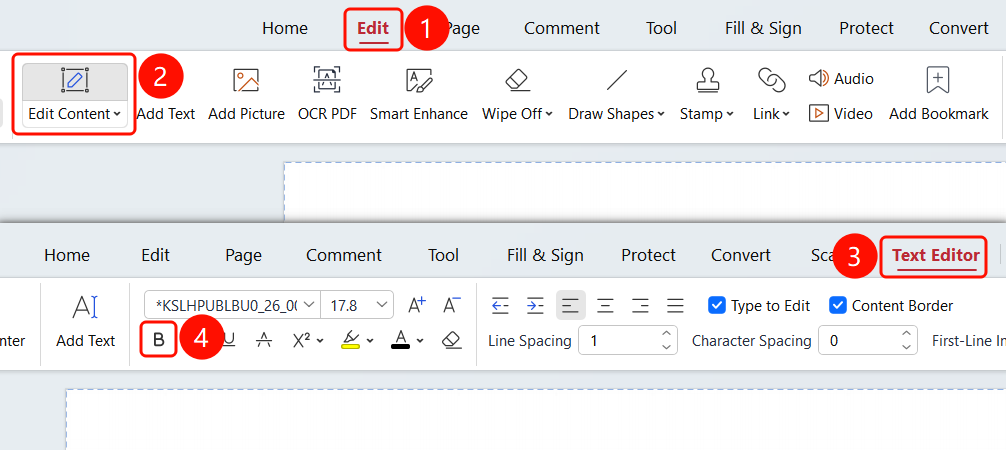Increase font size with A+ icon

coord(417,305)
